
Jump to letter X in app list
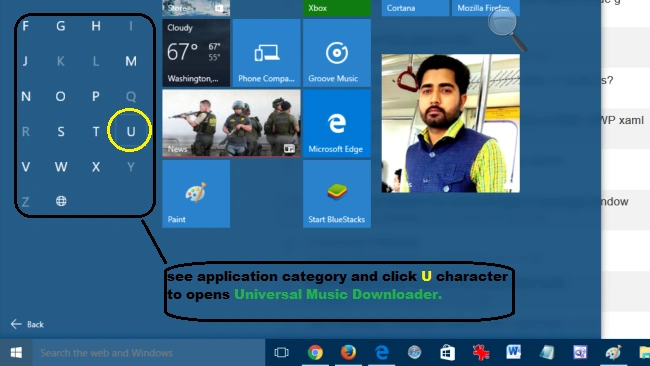(96, 167)
